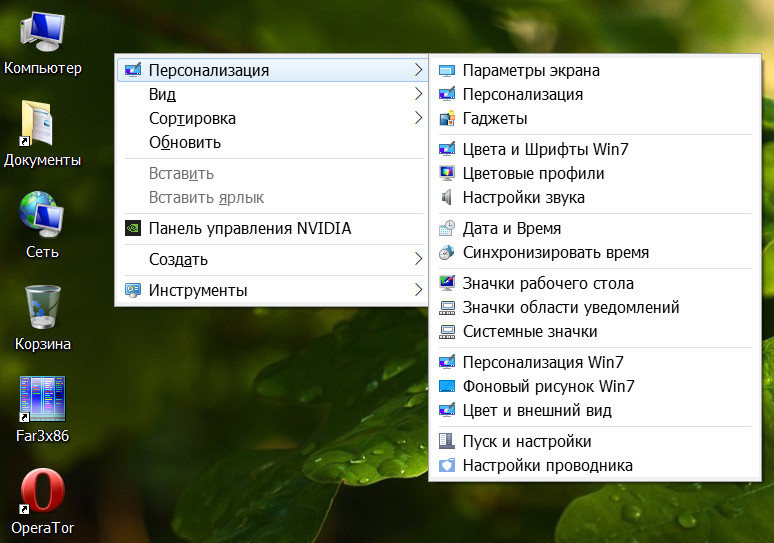Choose Фоновый рисунок Win7

point(595,386)
